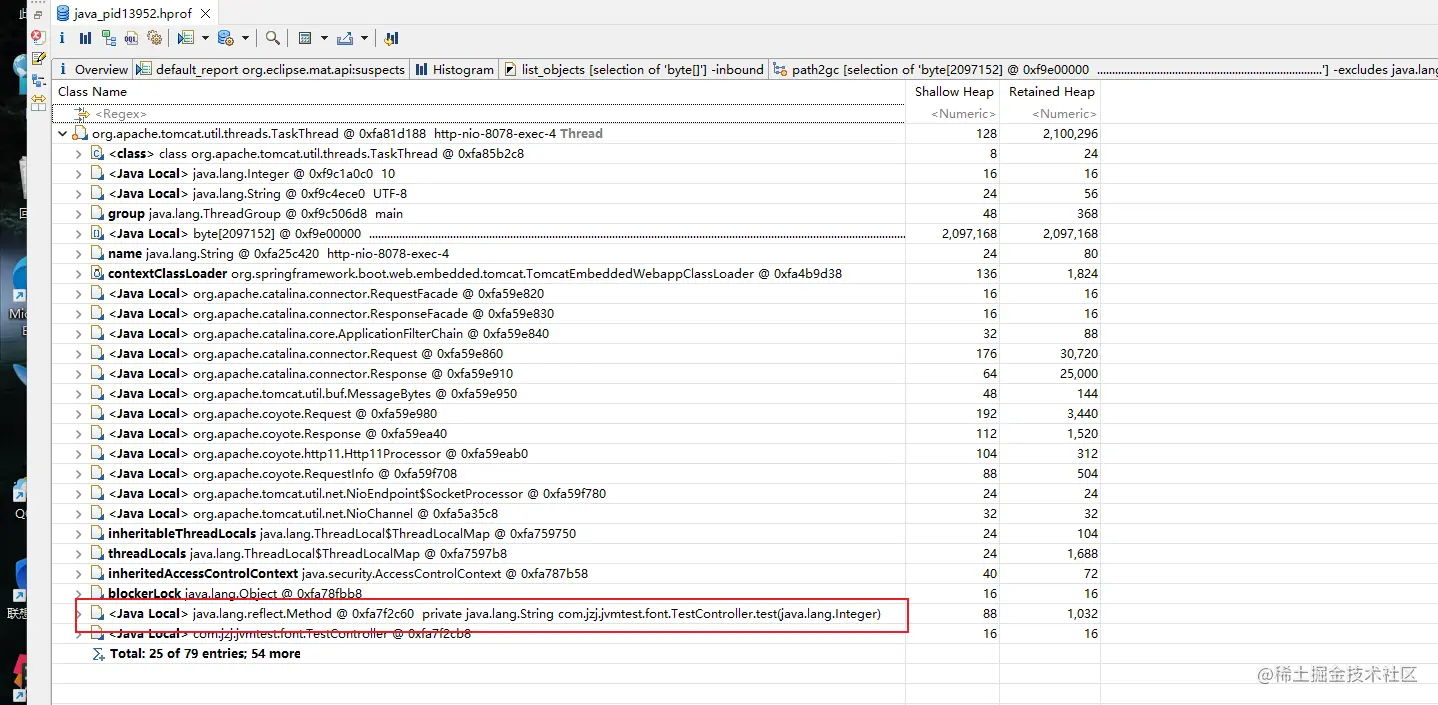
Task: Expand the byte[2097152] @ 0xf9e00000 row
Action: [x=79, y=233]
